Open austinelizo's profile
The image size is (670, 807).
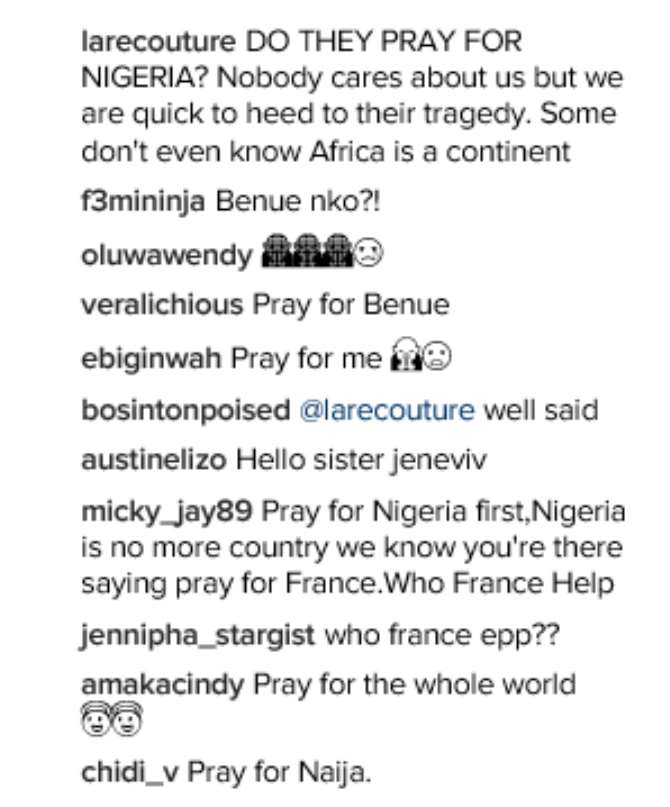tap(153, 460)
